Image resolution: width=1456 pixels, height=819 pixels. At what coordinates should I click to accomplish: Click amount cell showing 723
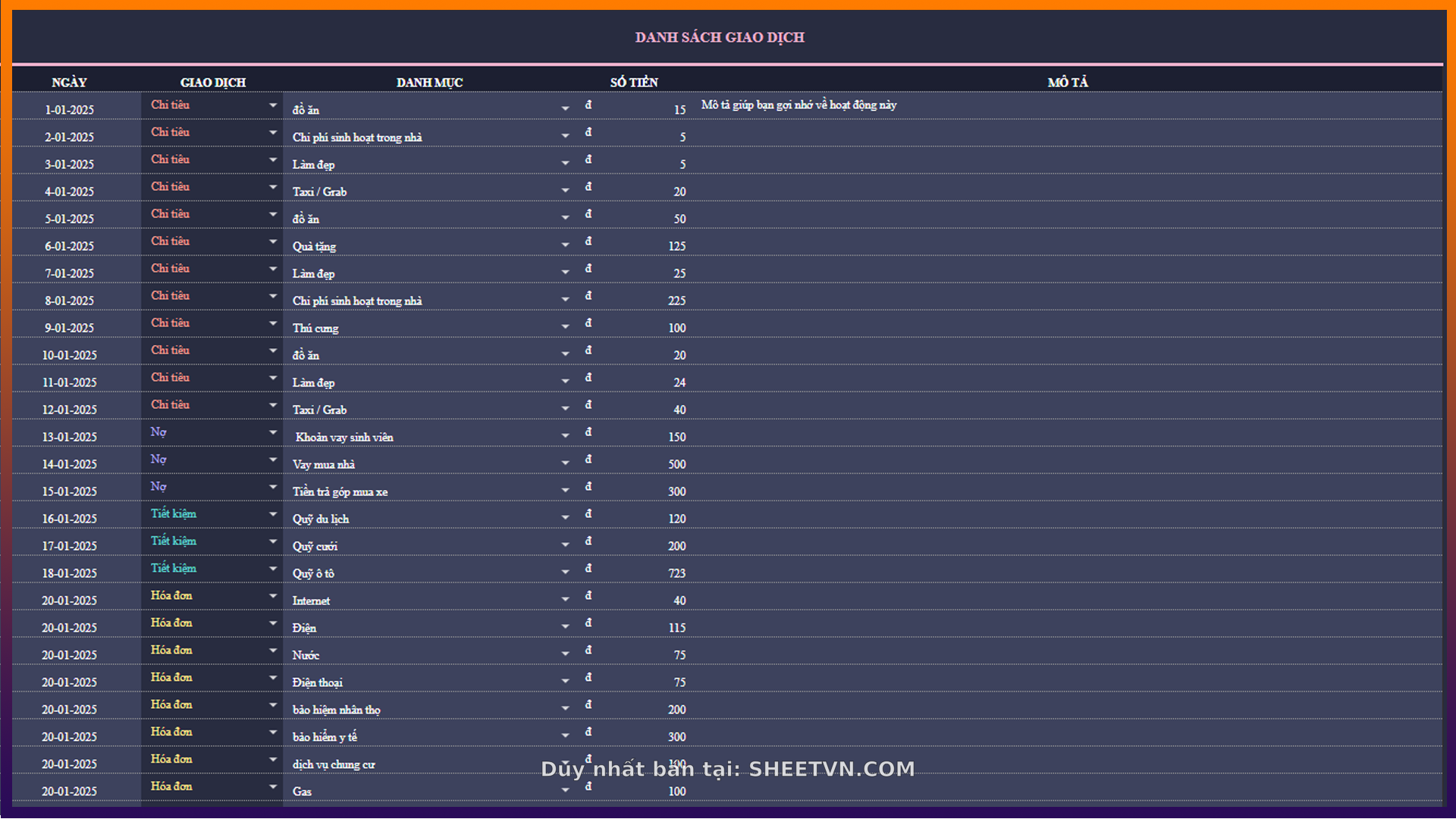point(676,573)
